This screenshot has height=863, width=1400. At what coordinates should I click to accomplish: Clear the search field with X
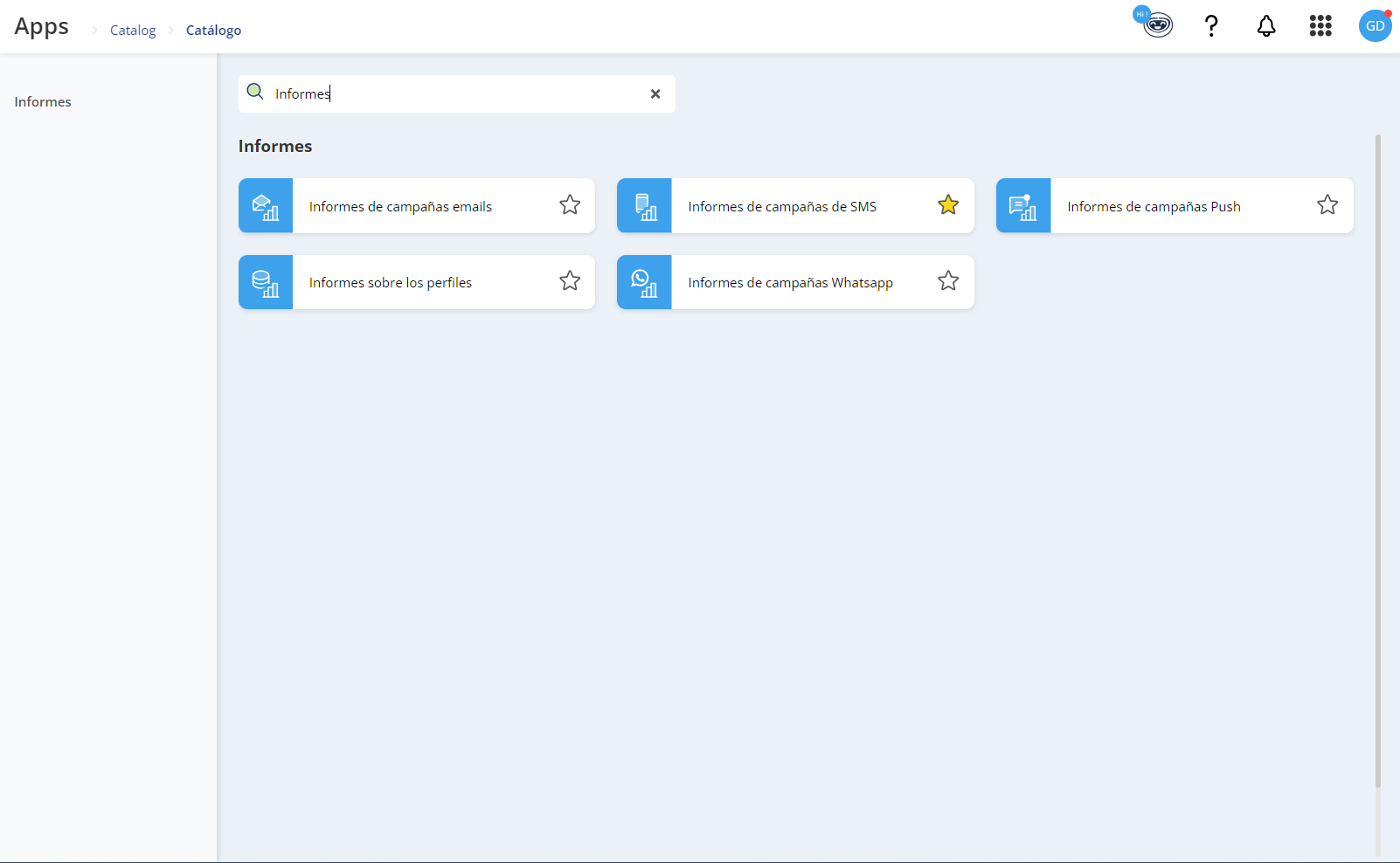(655, 93)
